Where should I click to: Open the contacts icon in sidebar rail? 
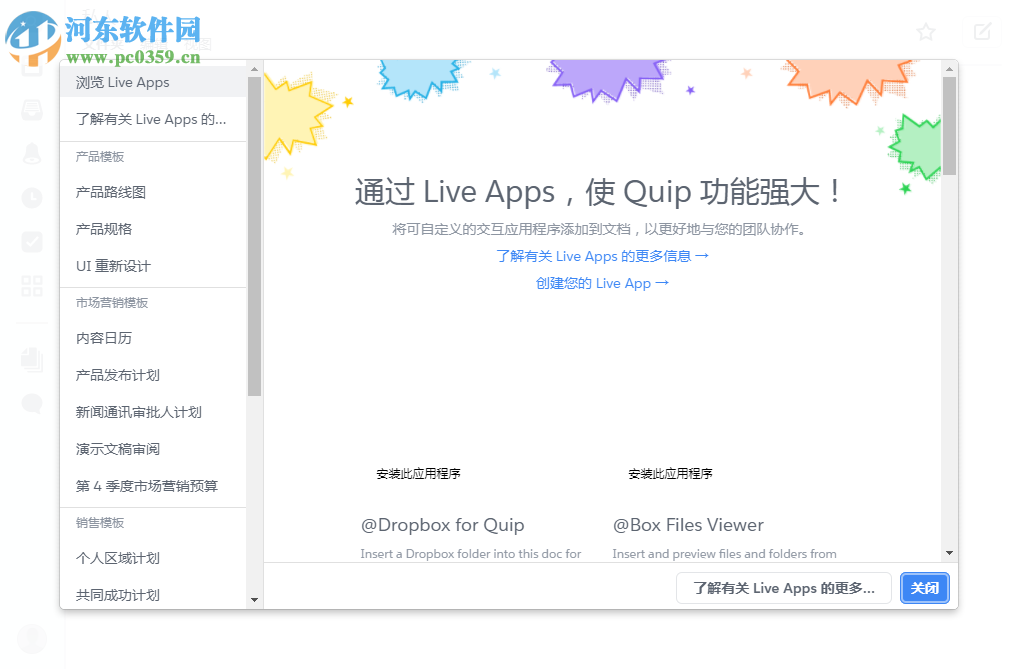(x=31, y=154)
